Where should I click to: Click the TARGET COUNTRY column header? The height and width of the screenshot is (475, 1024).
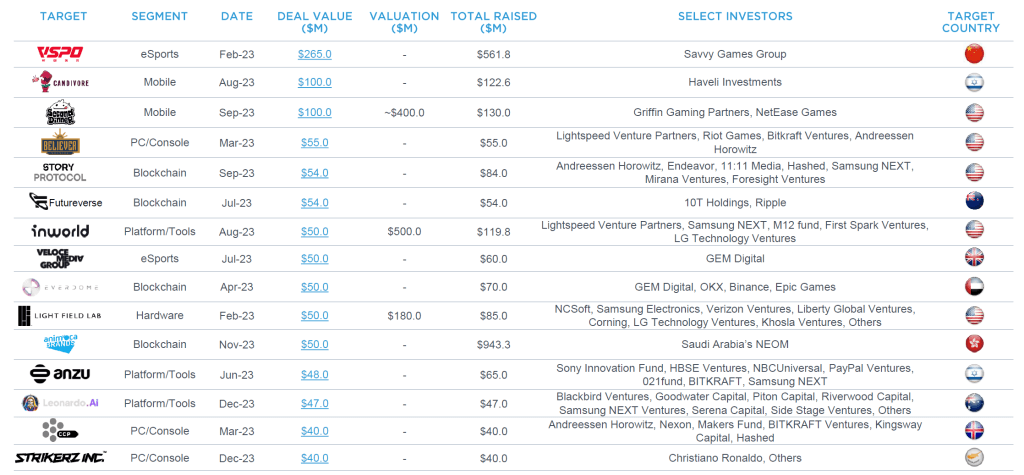(x=971, y=22)
